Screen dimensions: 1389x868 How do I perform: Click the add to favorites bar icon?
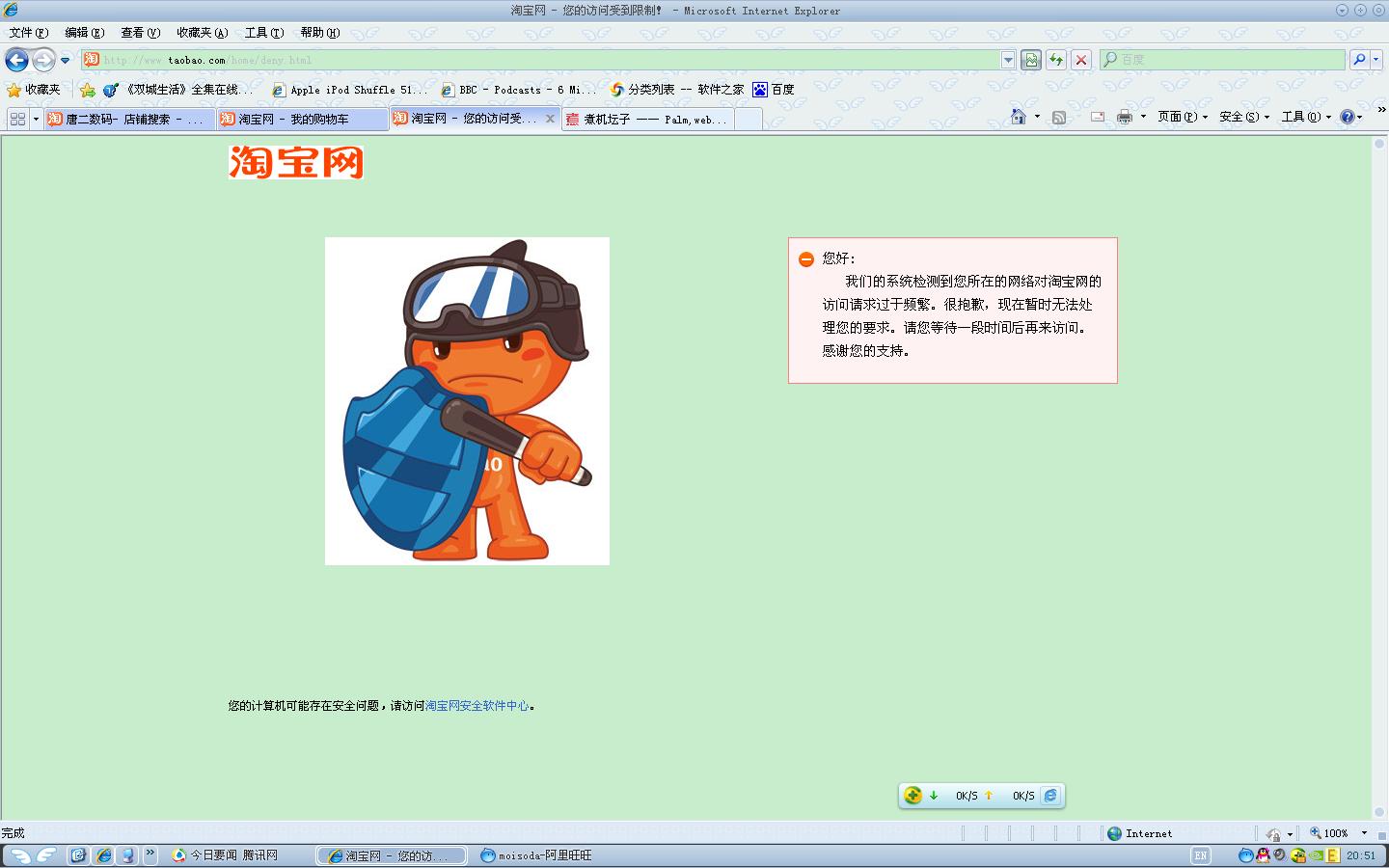tap(88, 90)
